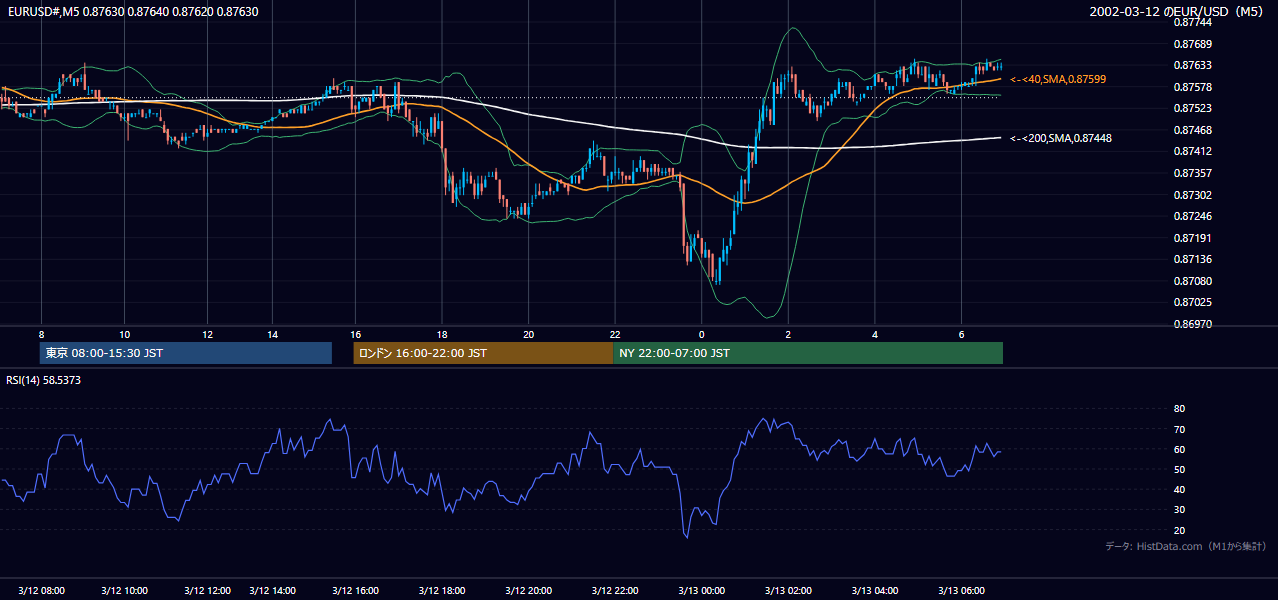1278x600 pixels.
Task: Click price axis value 0.87523
Action: [x=1193, y=109]
